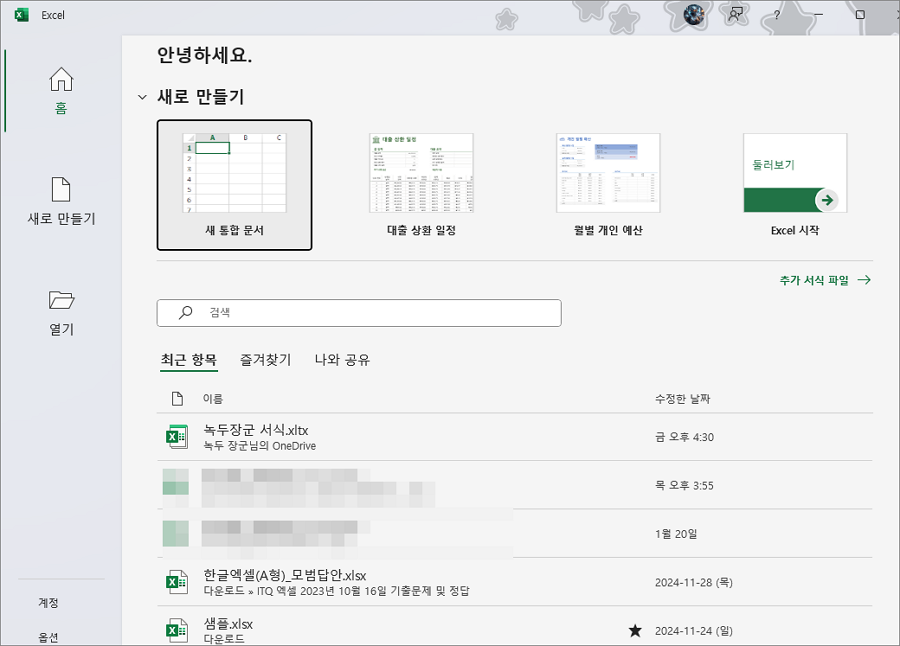Click date 금 오후 4:30

[684, 437]
